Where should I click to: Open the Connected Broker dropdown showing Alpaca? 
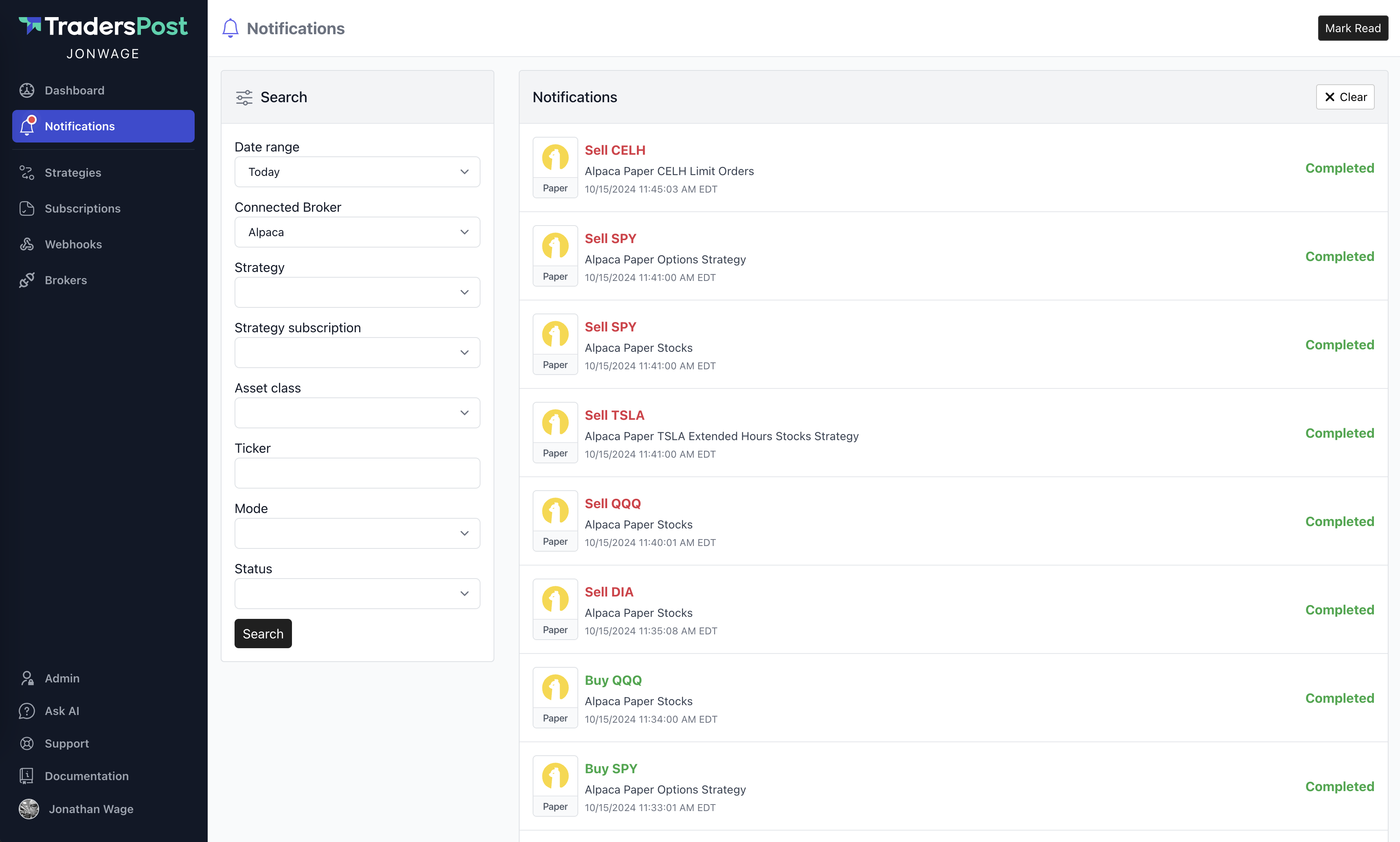pyautogui.click(x=358, y=232)
